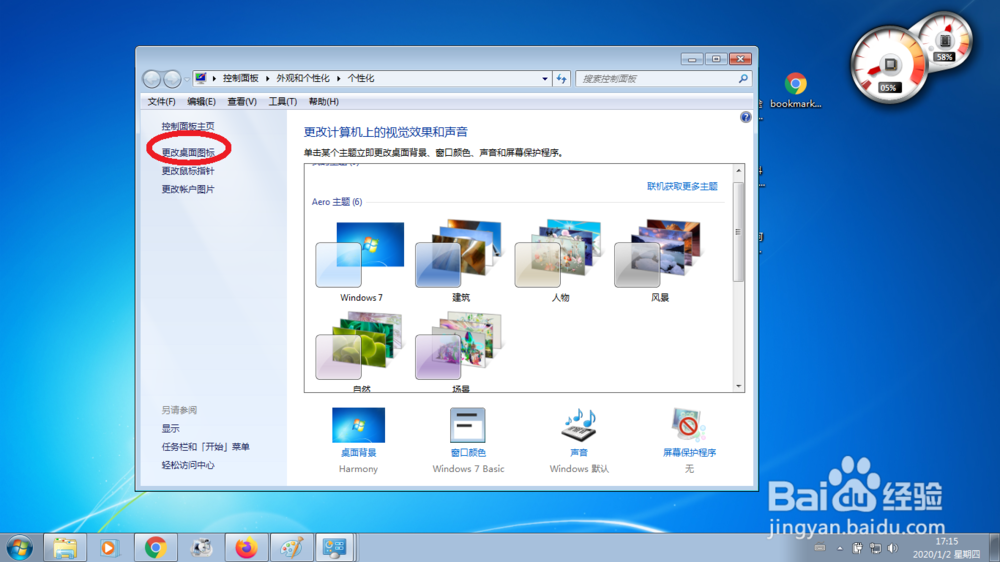This screenshot has width=1000, height=562.
Task: Open the bookmark Chrome shortcut on the desktop
Action: click(795, 91)
